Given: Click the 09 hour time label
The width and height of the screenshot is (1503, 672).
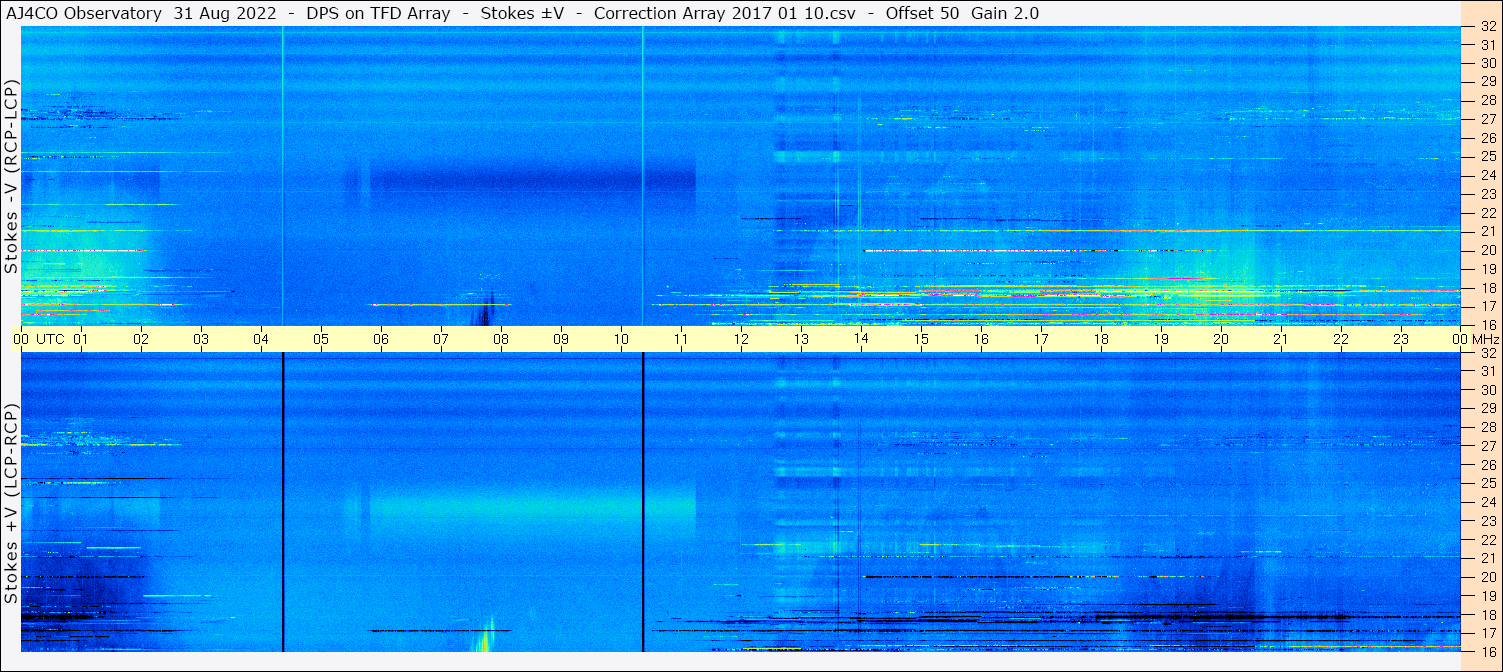Looking at the screenshot, I should pos(560,339).
